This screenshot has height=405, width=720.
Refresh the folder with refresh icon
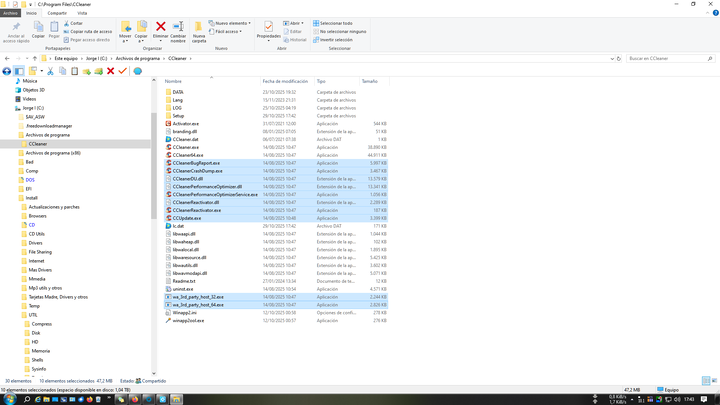coord(619,58)
